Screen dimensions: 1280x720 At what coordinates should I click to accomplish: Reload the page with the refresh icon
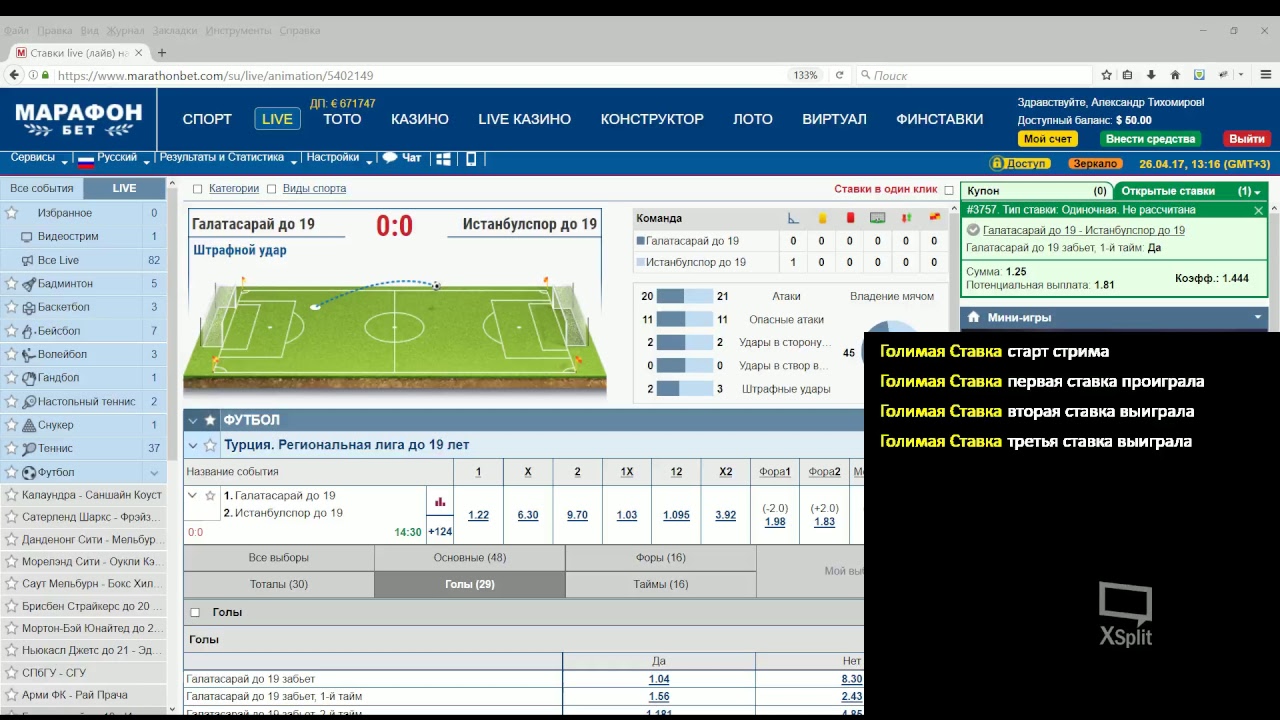[839, 75]
